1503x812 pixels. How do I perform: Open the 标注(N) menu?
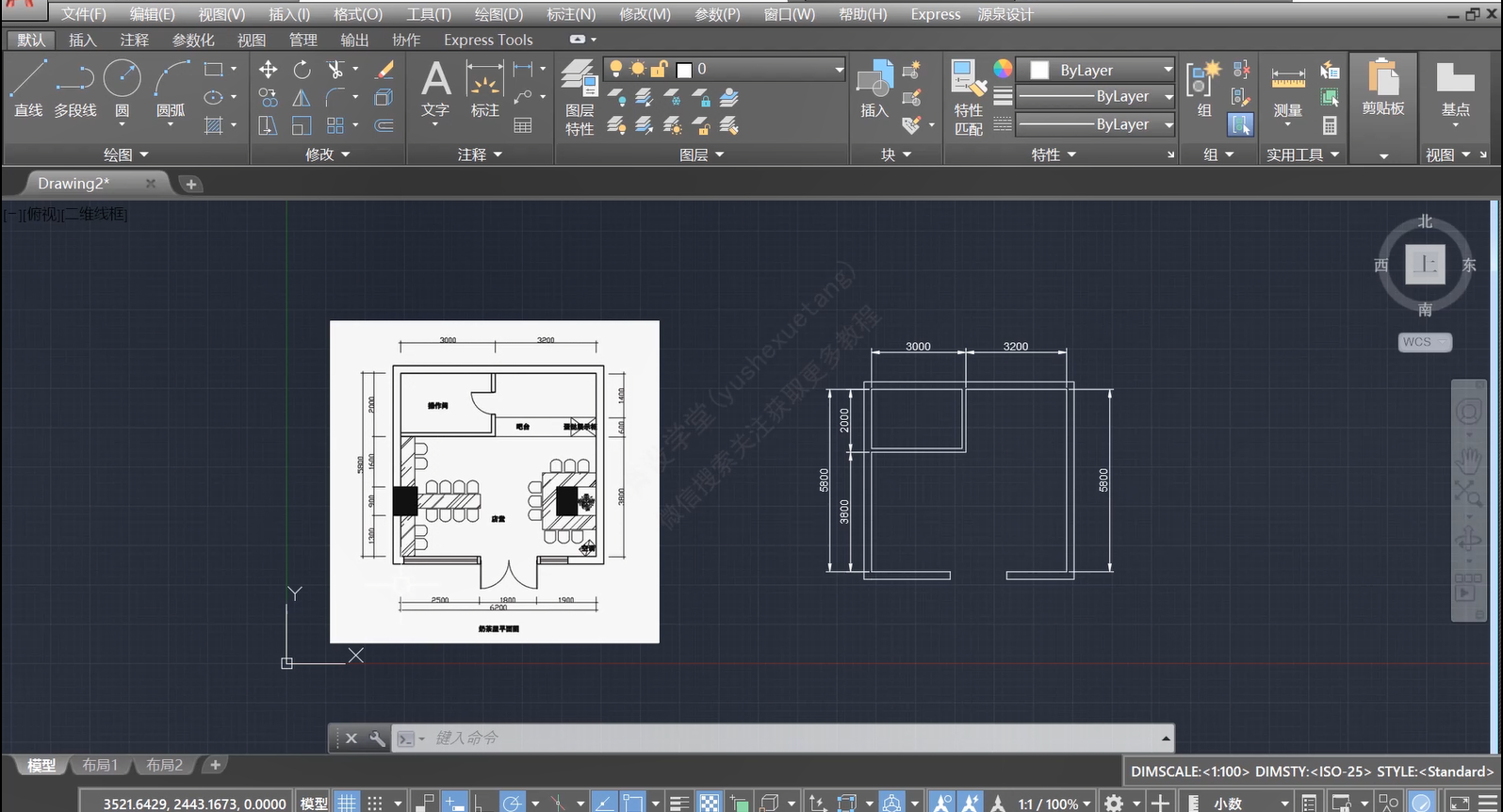click(x=571, y=14)
